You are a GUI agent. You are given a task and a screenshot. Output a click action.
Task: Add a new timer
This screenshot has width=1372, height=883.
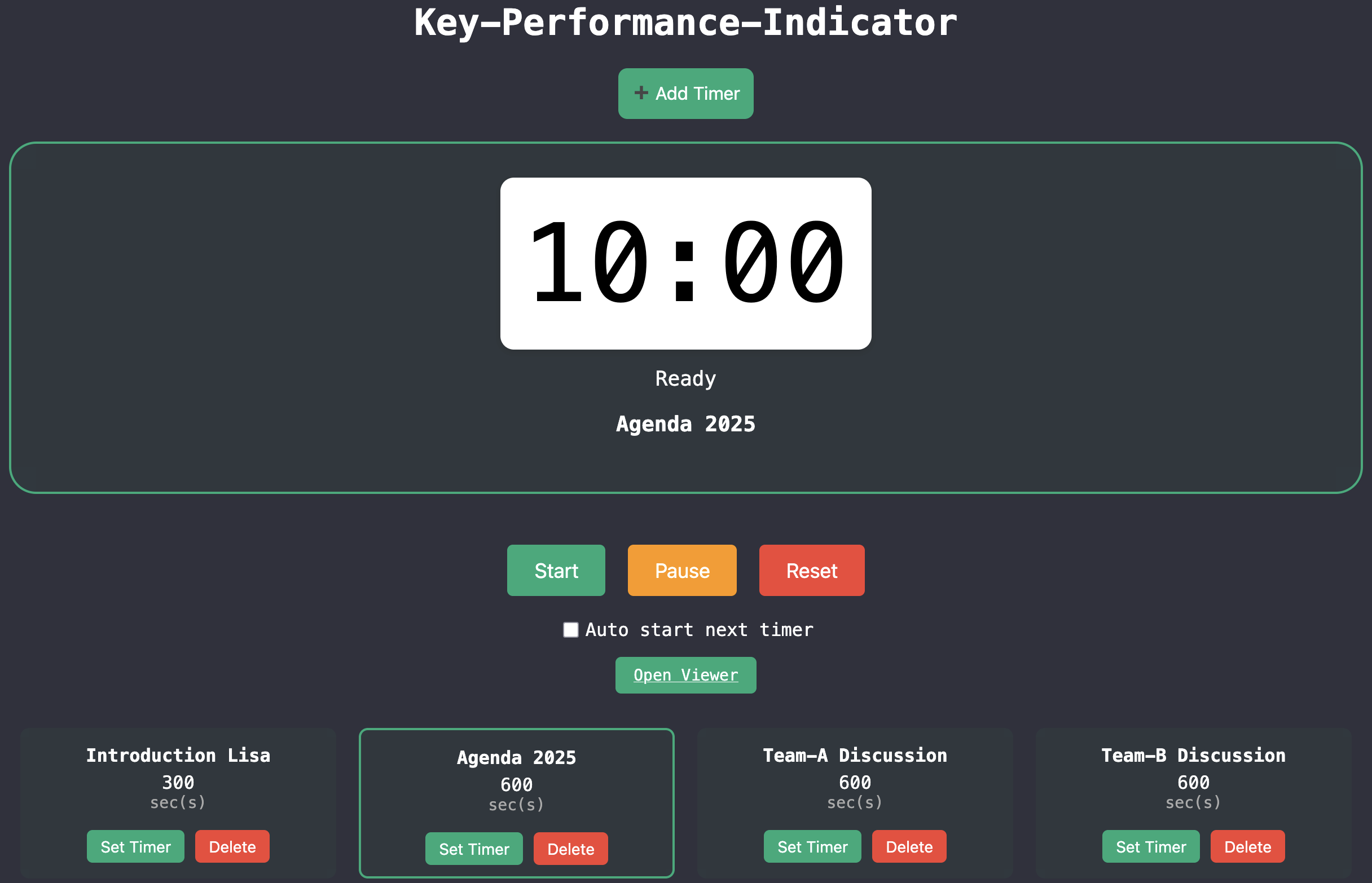685,93
